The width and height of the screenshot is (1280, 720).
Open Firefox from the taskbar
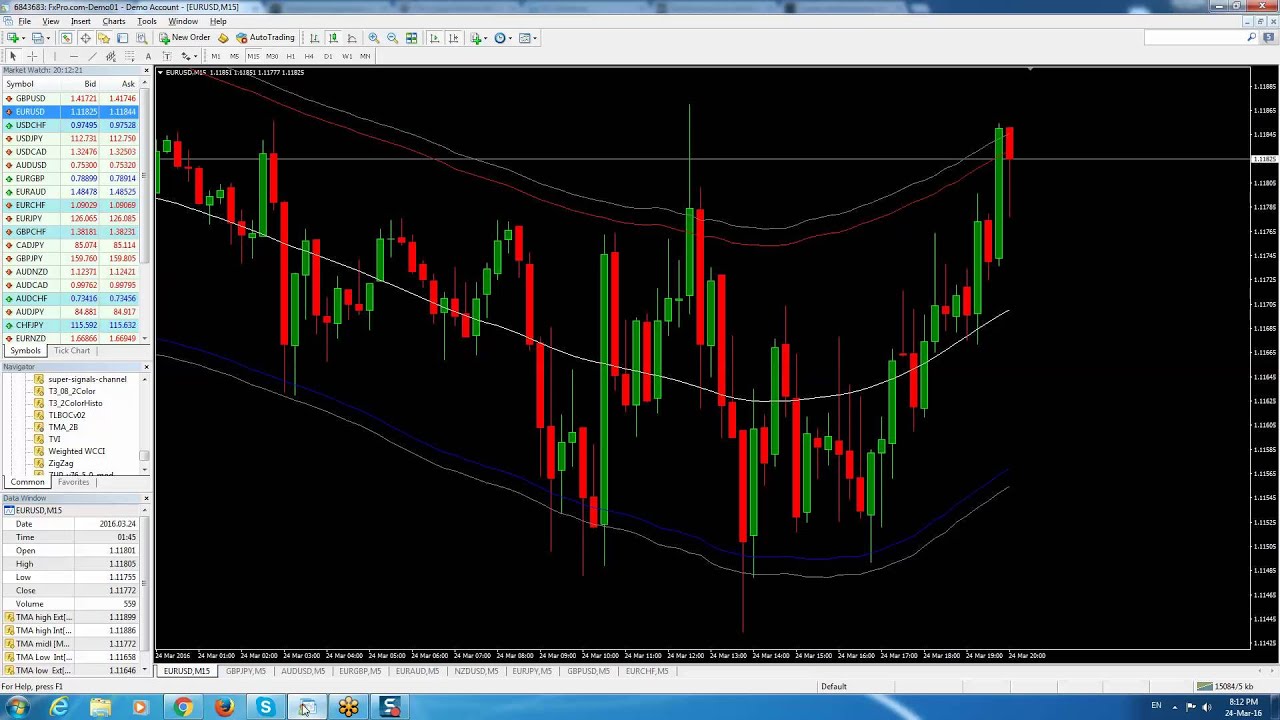click(x=223, y=707)
